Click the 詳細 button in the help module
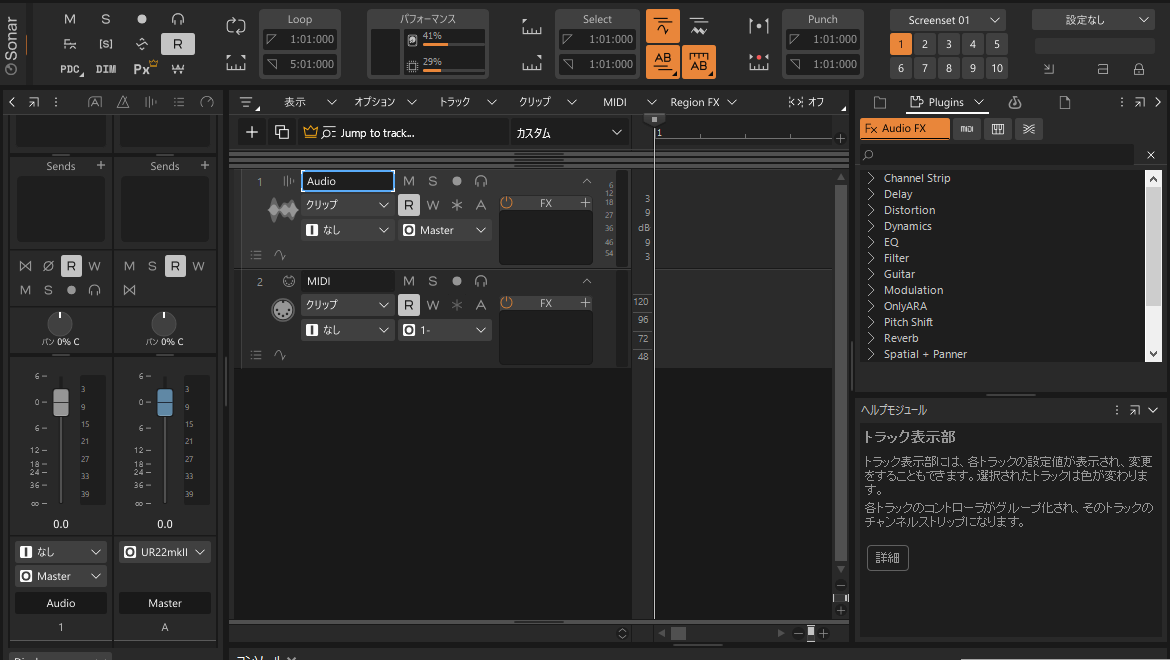The image size is (1170, 660). click(x=887, y=558)
